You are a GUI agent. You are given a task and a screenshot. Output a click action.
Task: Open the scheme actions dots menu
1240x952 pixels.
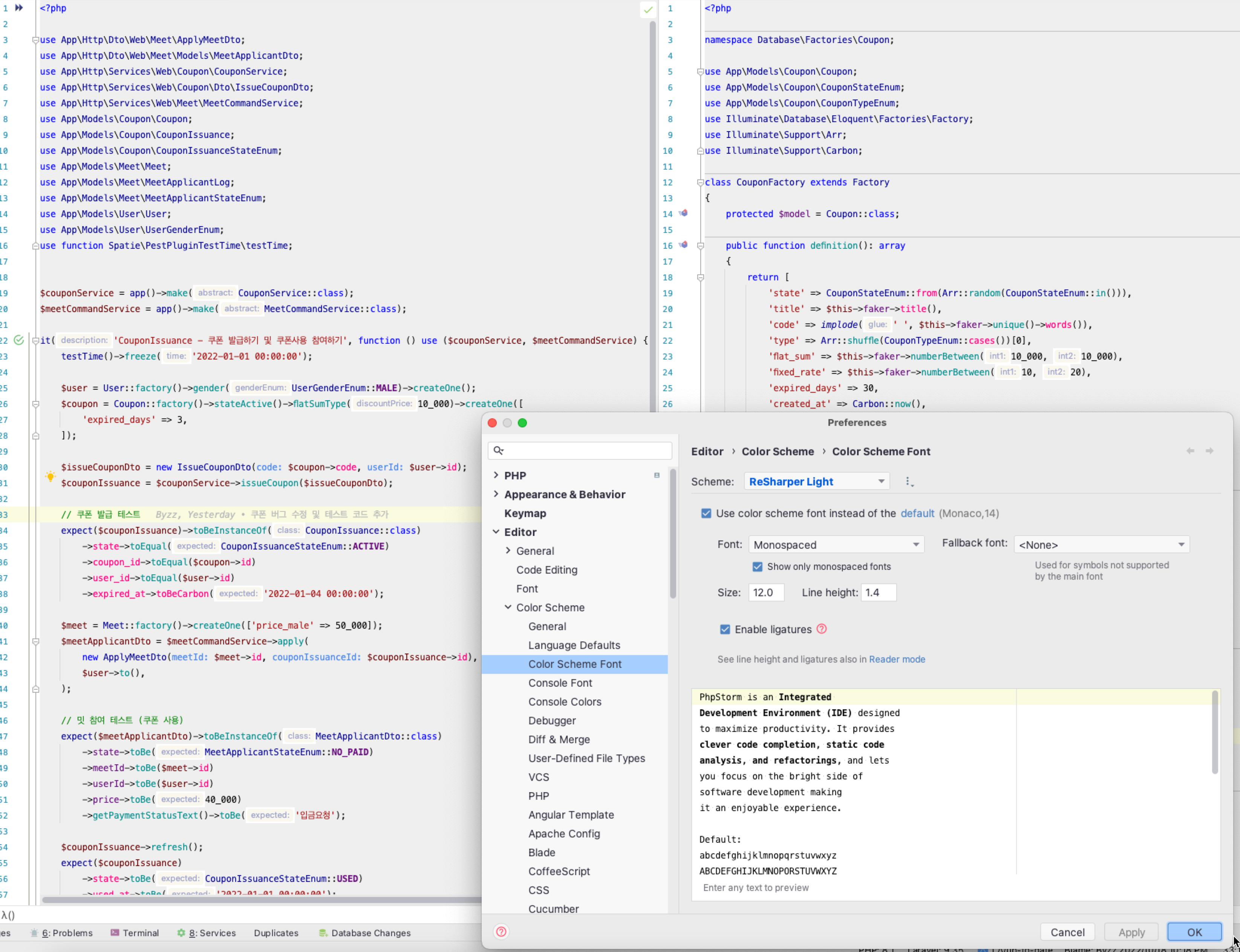(908, 482)
